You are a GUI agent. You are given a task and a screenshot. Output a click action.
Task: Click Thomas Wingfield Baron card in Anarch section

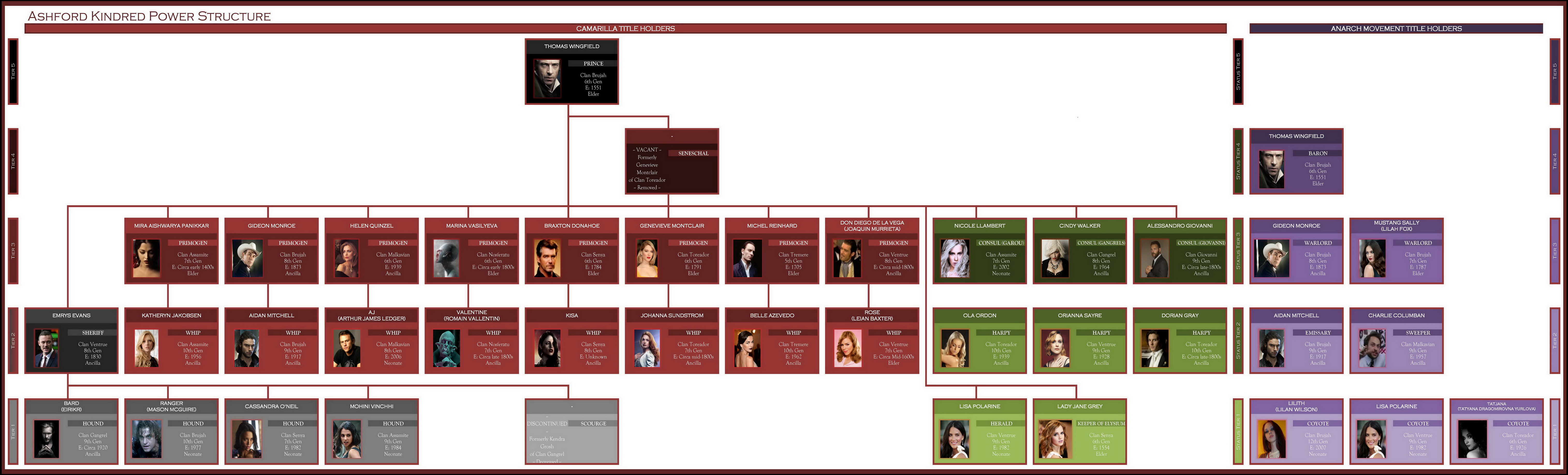(1296, 161)
